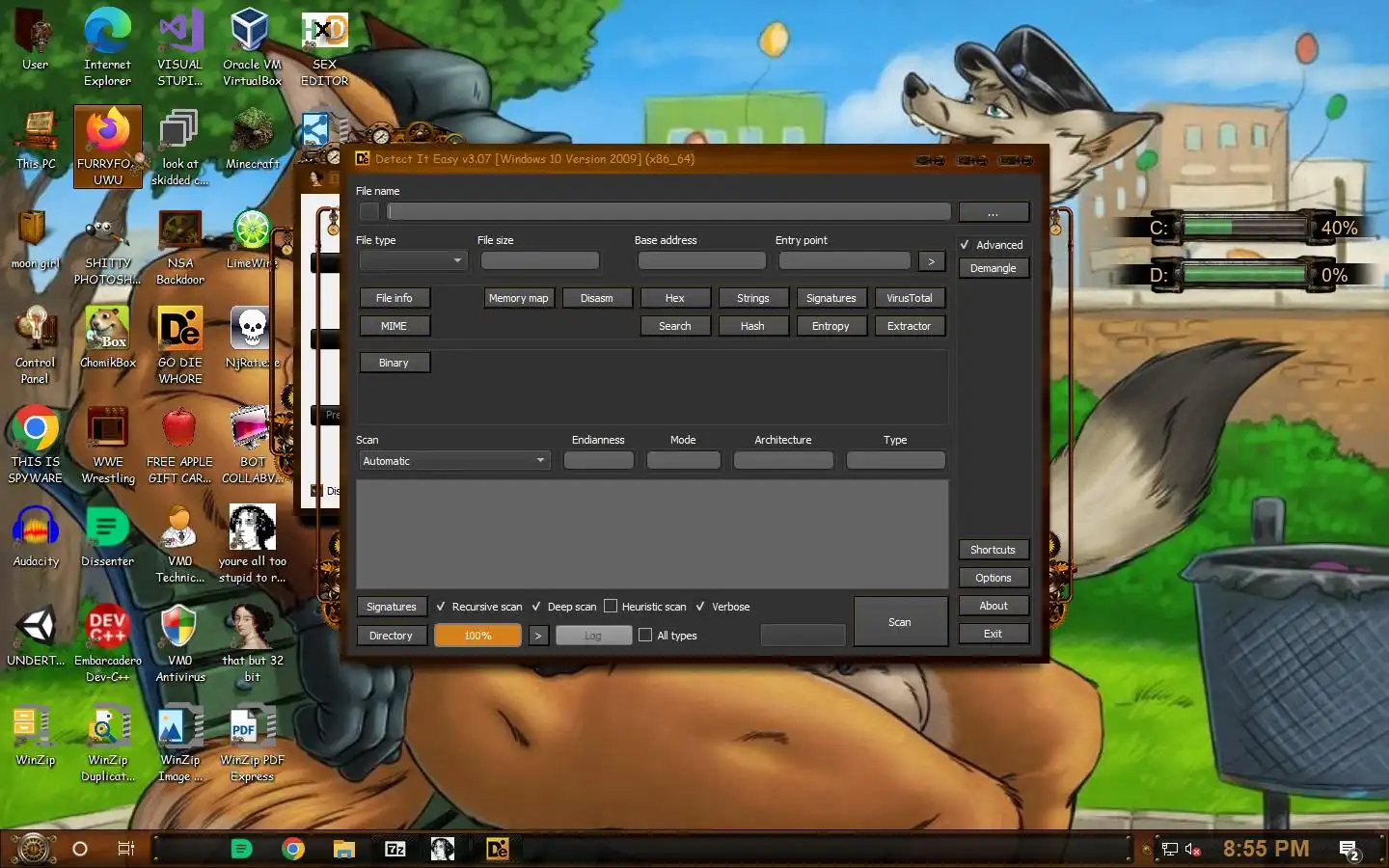Click the Extractor button
The image size is (1389, 868).
coord(910,326)
